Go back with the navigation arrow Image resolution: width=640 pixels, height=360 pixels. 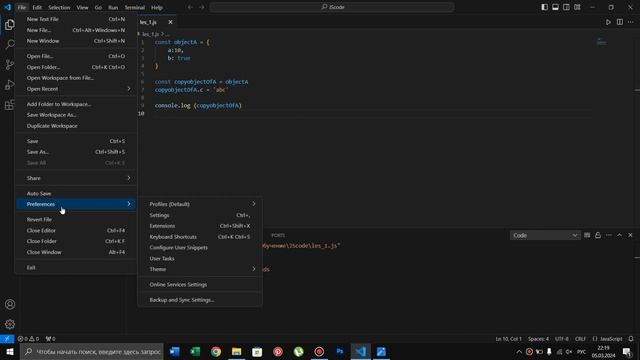pyautogui.click(x=190, y=7)
